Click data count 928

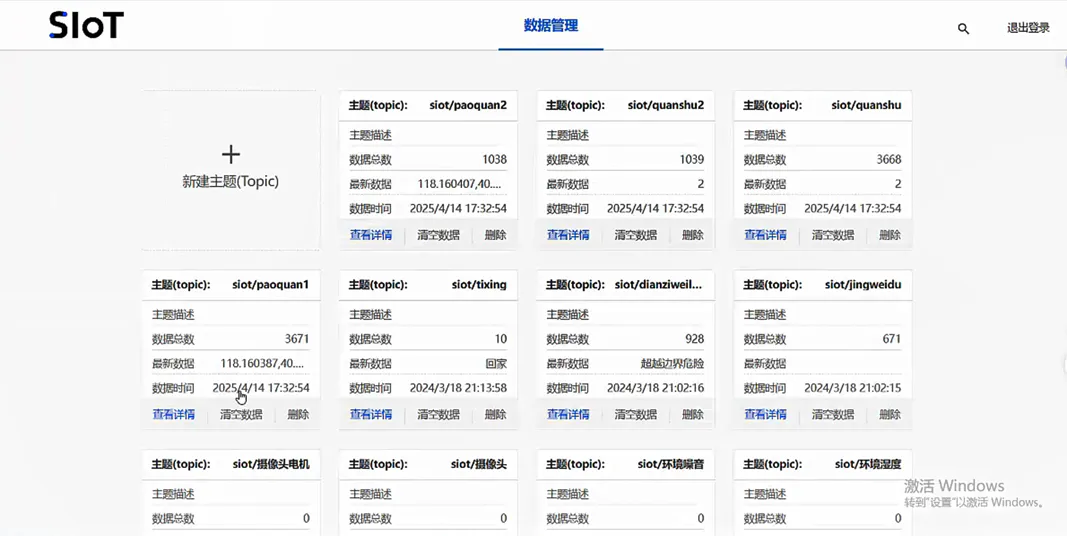pos(695,339)
